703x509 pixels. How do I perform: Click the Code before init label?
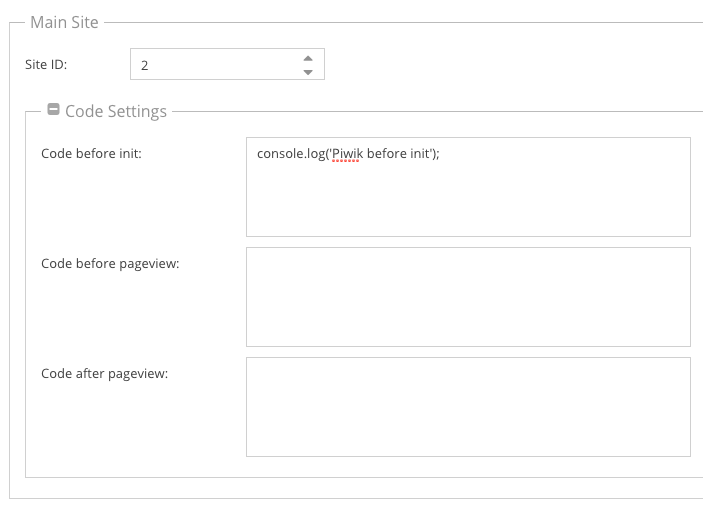point(91,154)
